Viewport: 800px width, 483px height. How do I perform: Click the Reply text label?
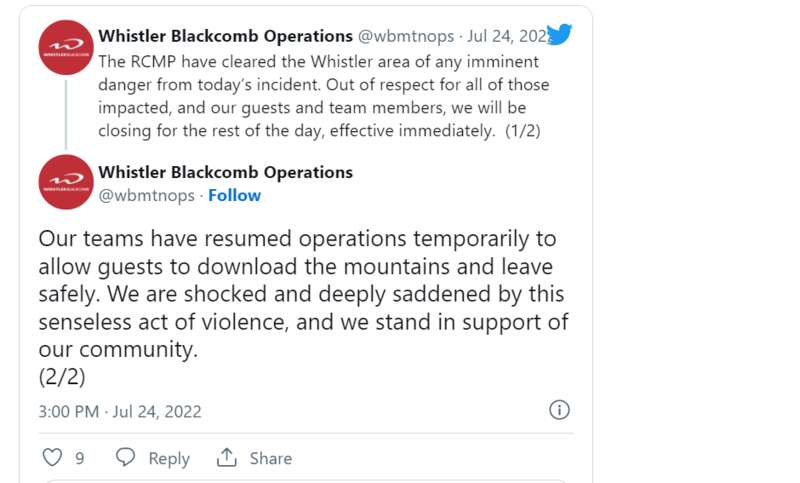169,458
